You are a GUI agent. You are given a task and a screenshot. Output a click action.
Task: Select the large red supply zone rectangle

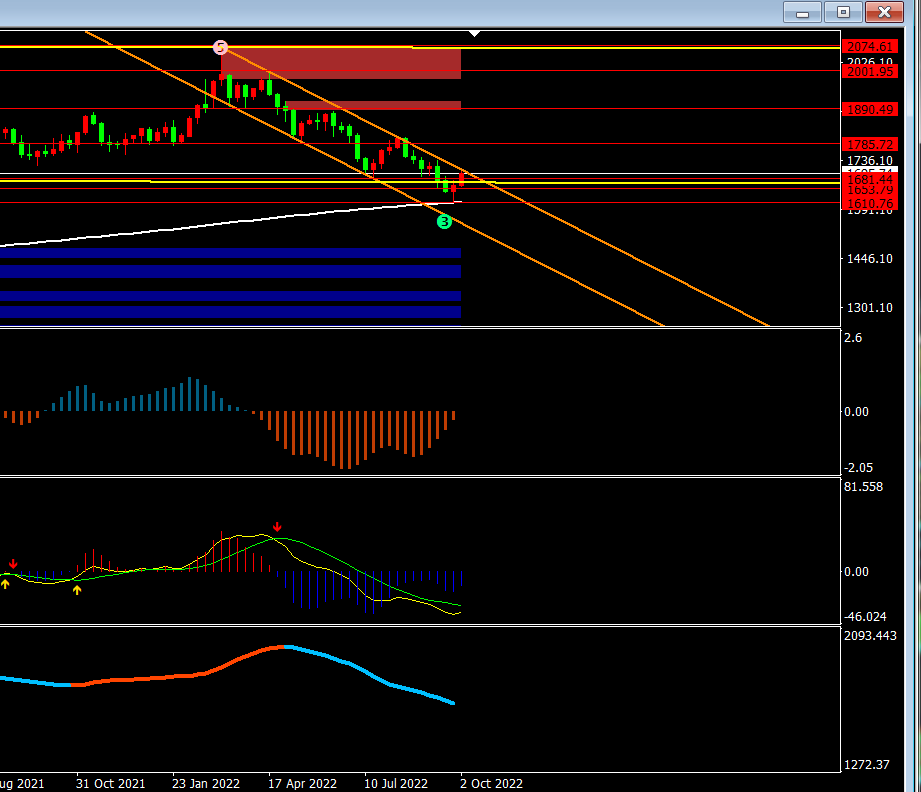click(x=341, y=63)
